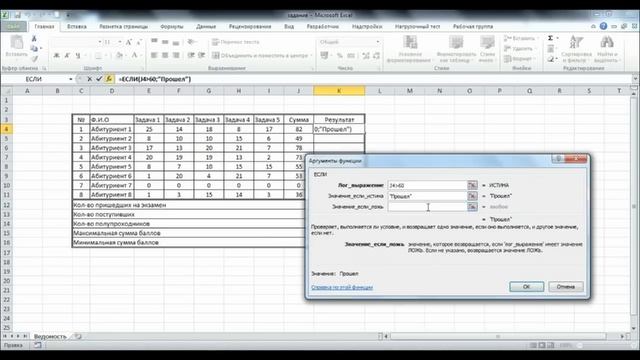The width and height of the screenshot is (640, 360).
Task: Open the font size dropdown arrow
Action: point(120,42)
